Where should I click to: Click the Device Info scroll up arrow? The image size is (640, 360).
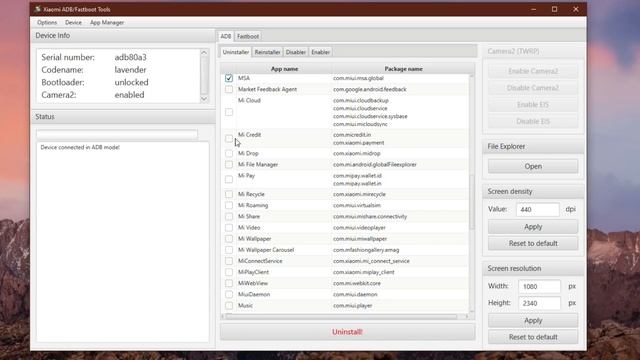(204, 53)
